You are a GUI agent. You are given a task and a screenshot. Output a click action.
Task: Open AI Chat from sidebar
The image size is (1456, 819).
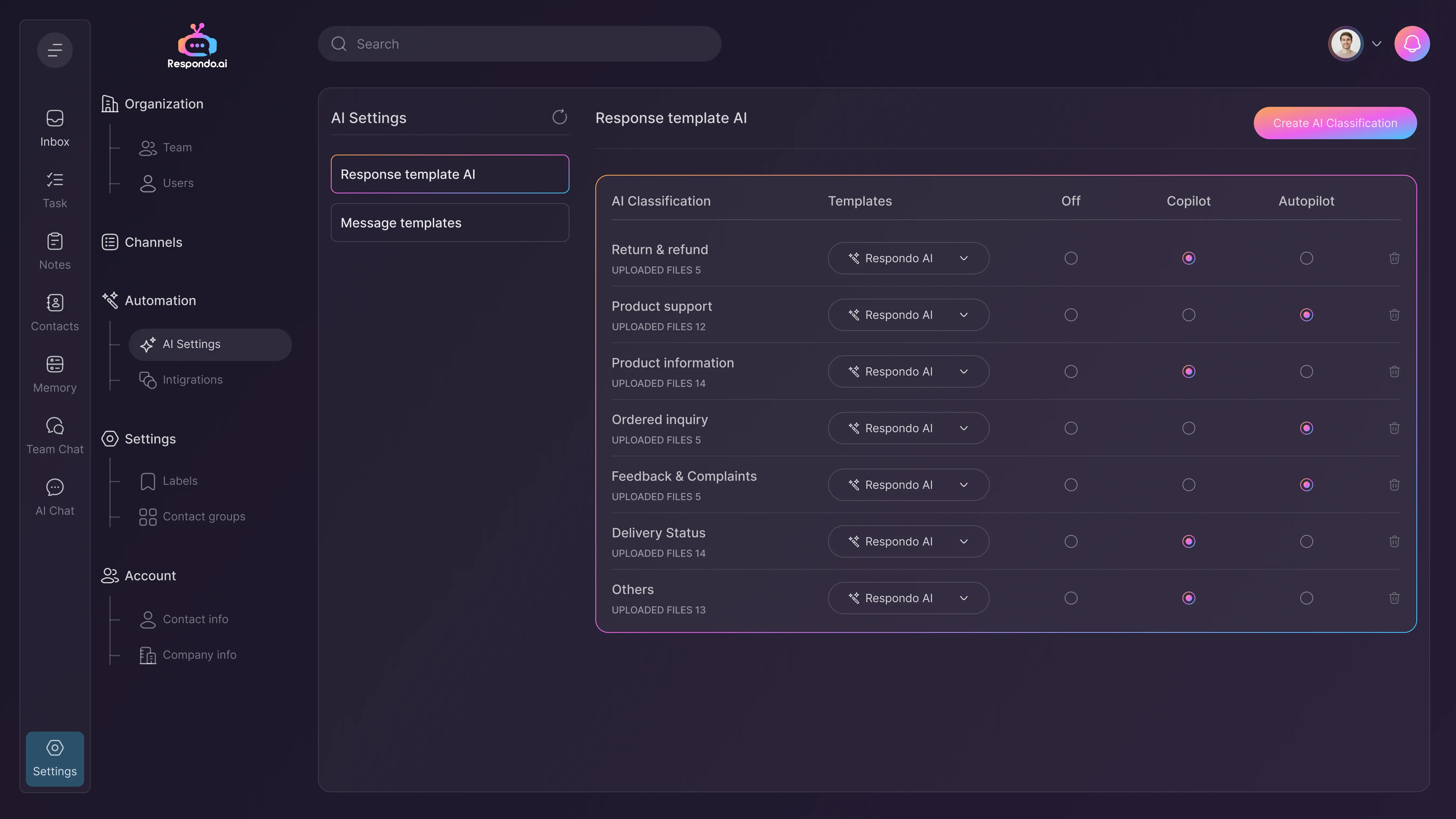coord(55,497)
